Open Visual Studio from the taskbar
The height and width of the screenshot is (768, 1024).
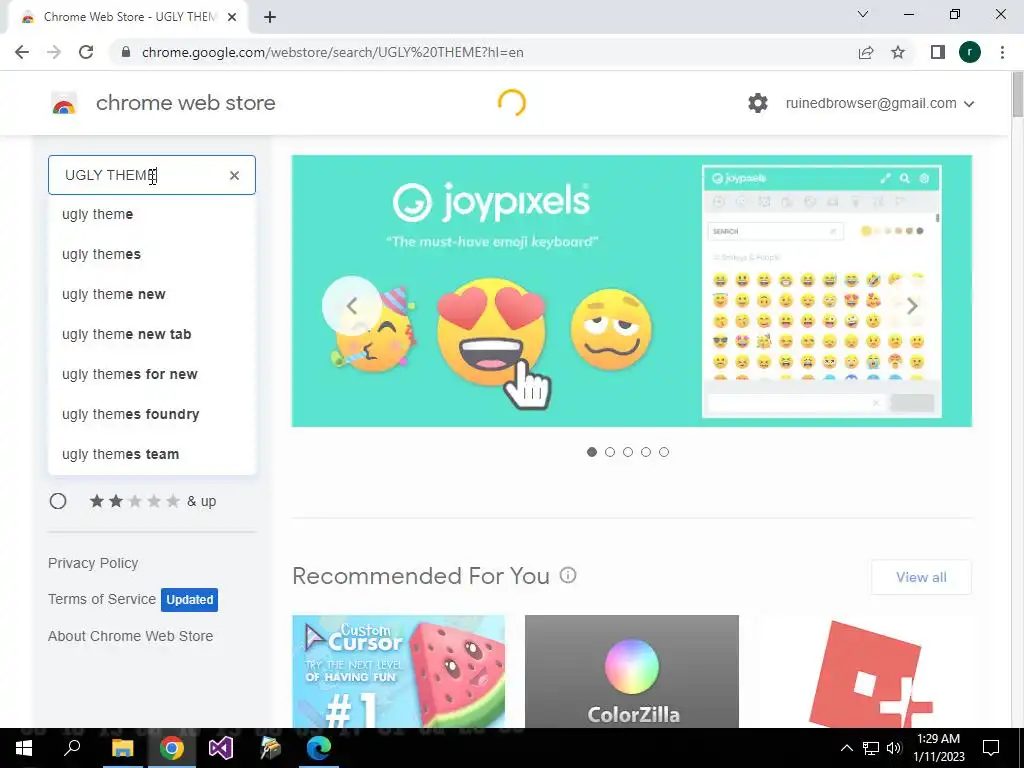[221, 748]
